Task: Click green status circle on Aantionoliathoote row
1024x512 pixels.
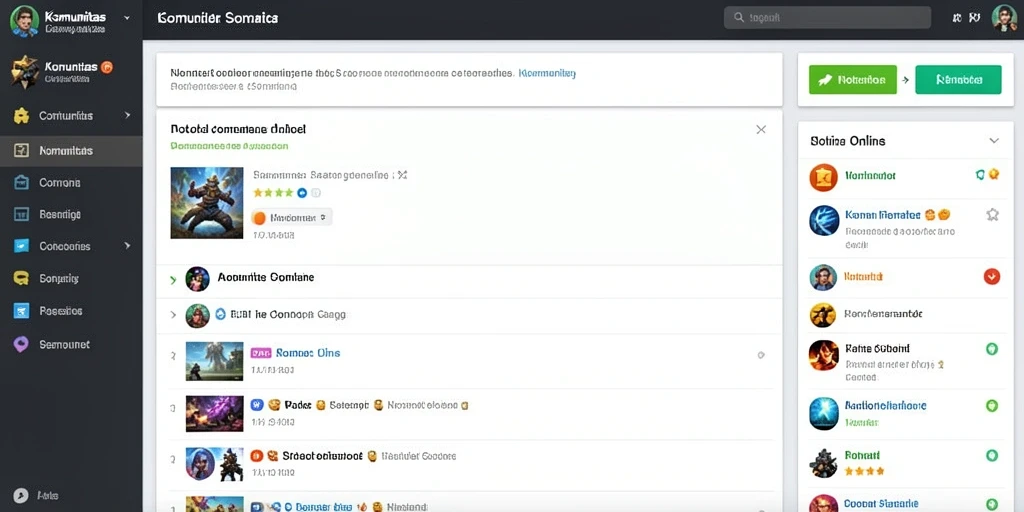Action: (992, 406)
